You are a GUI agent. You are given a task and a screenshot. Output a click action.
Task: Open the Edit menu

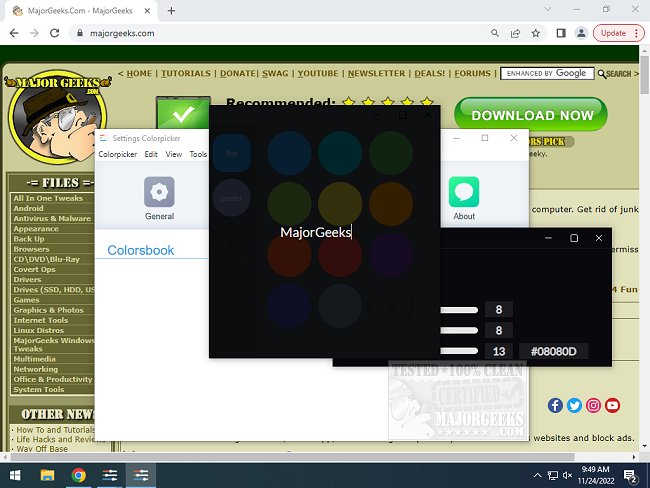(x=151, y=154)
